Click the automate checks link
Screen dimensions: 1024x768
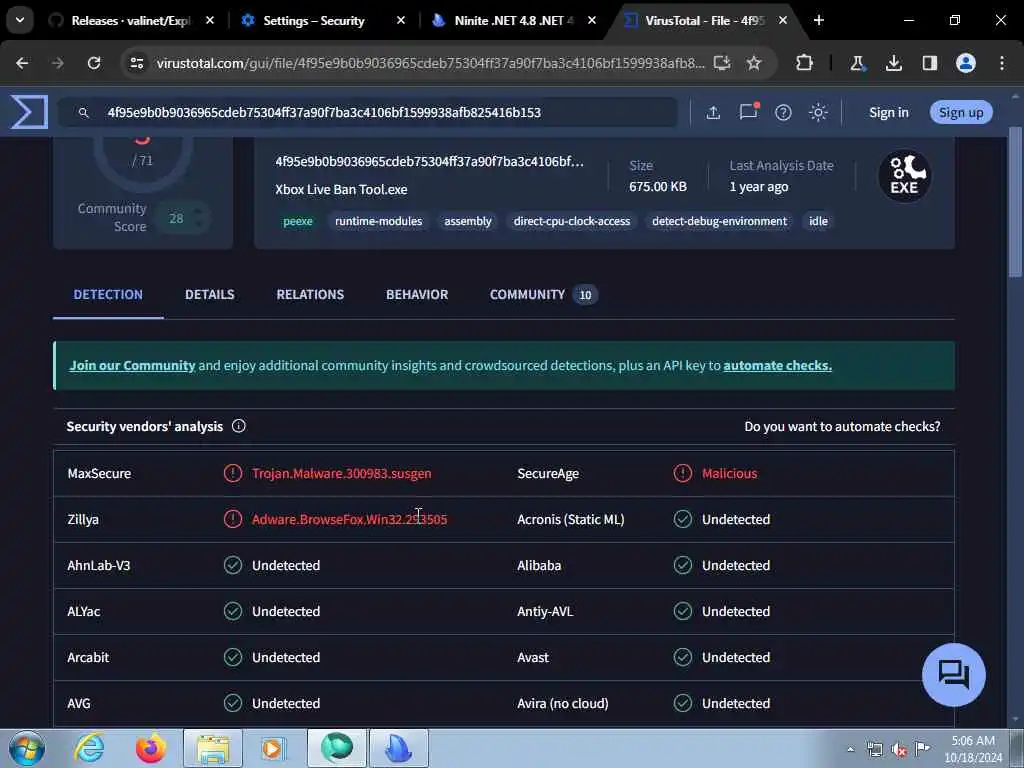(777, 366)
